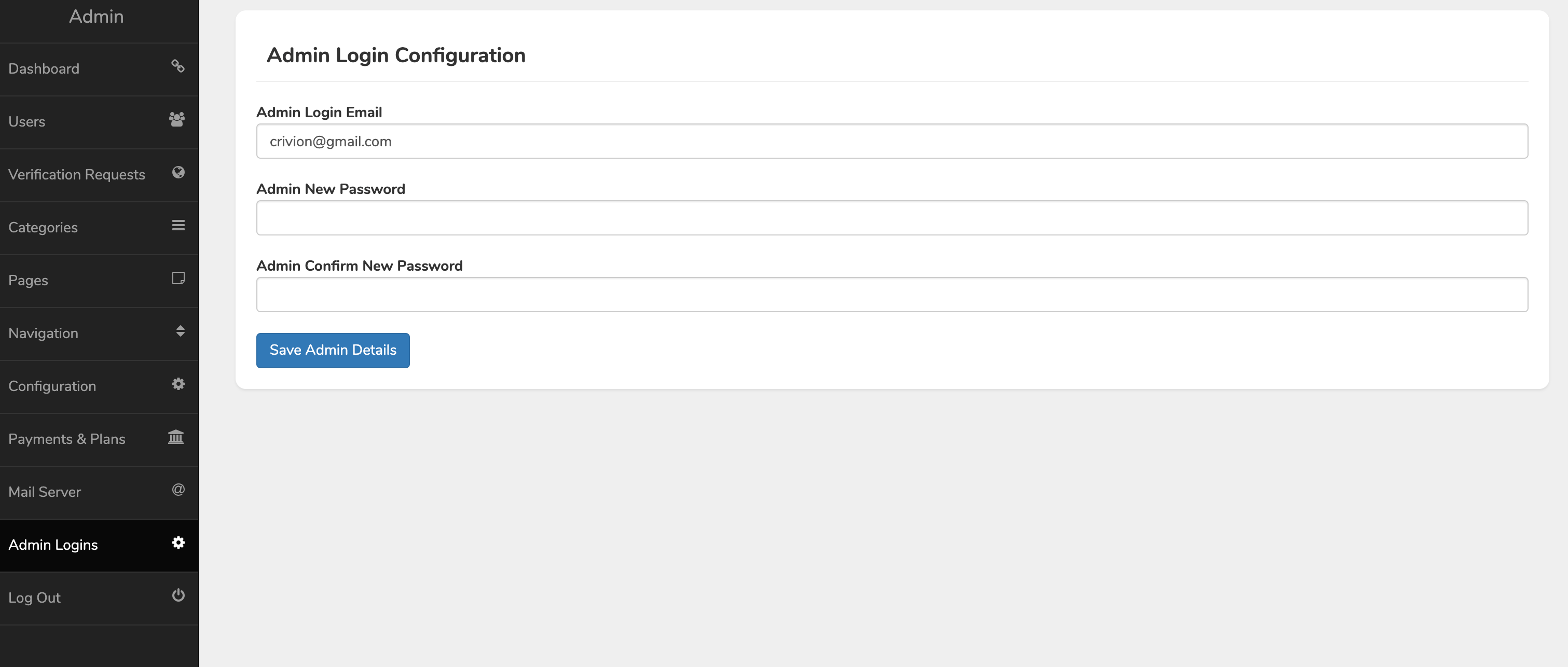Click the Admin New Password input field
This screenshot has height=667, width=1568.
pos(891,217)
